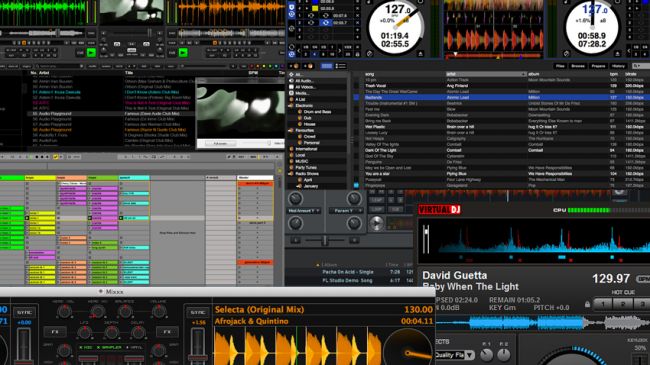Viewport: 650px width, 365px height.
Task: Click the library search icon beside History
Action: pyautogui.click(x=636, y=66)
